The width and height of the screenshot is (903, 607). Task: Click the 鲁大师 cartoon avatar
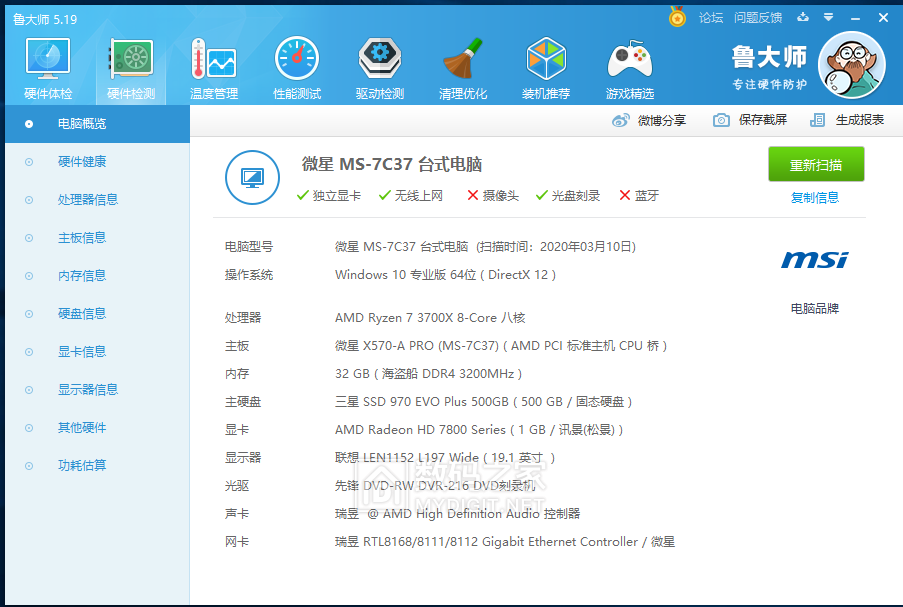(851, 65)
